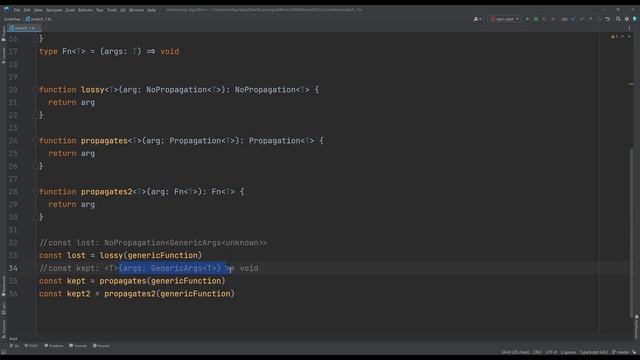This screenshot has width=640, height=360.
Task: Open the Help menu
Action: (151, 10)
